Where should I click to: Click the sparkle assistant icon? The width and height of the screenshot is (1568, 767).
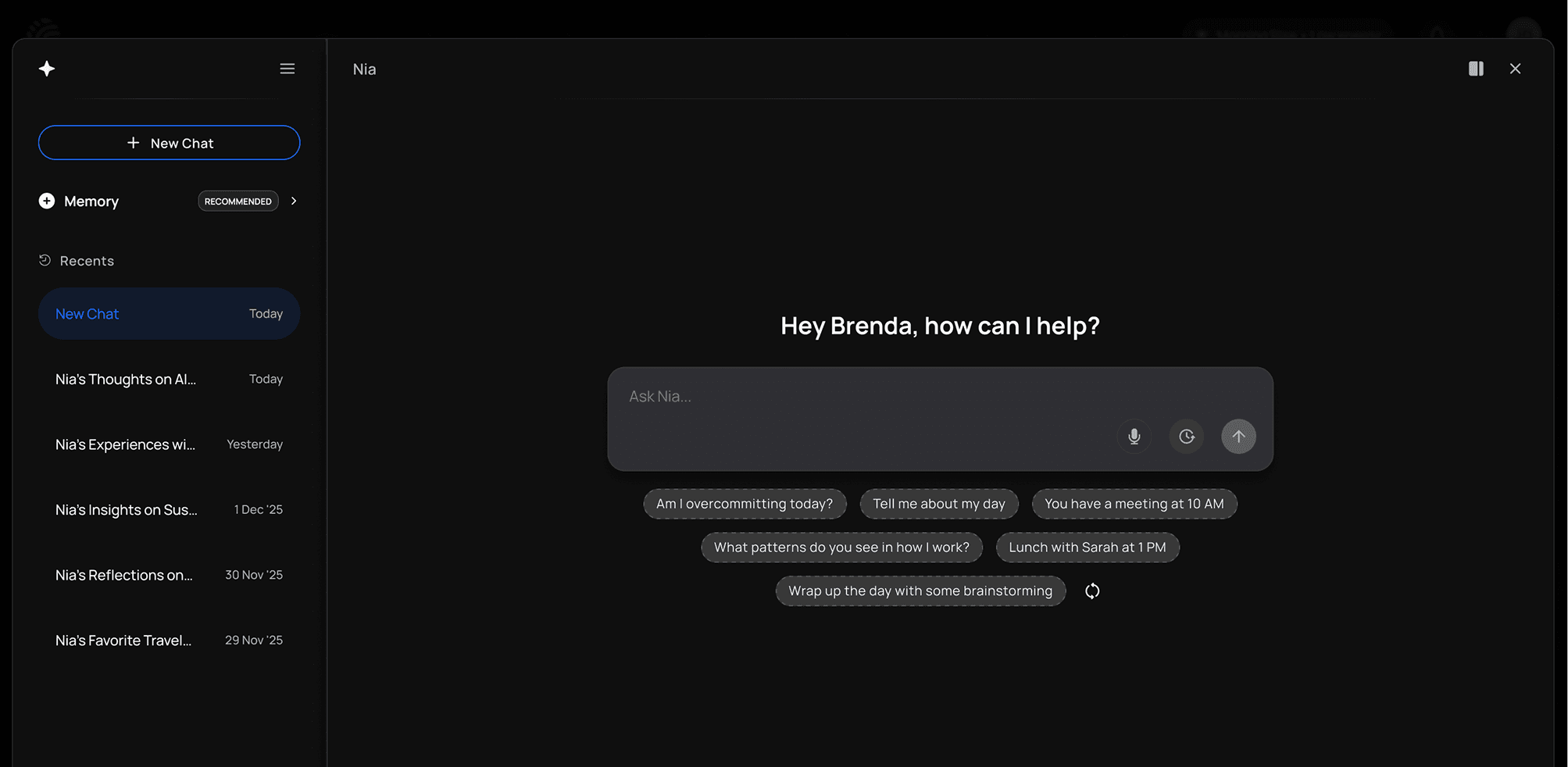click(x=46, y=68)
